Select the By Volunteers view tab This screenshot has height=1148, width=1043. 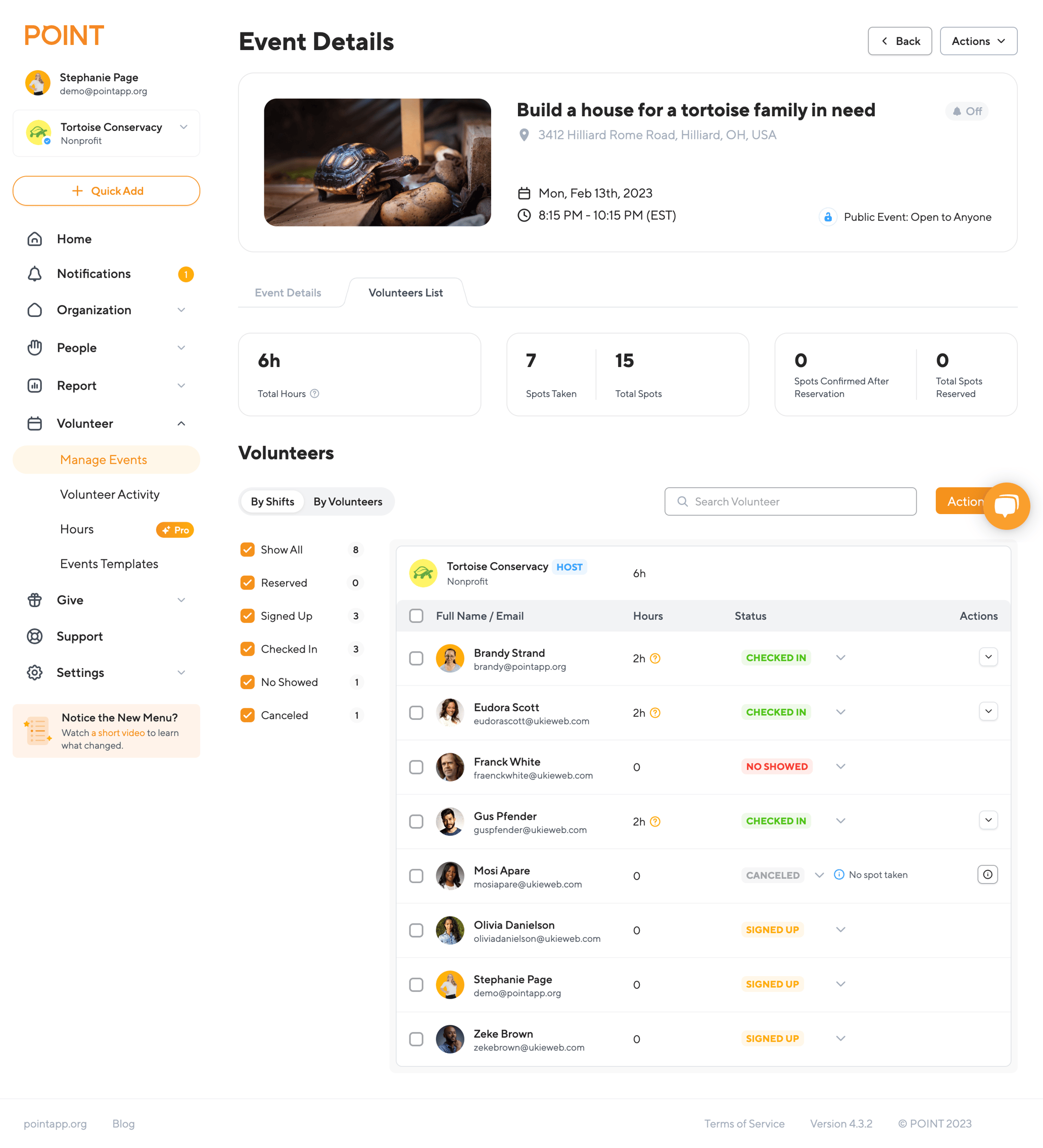pos(347,501)
